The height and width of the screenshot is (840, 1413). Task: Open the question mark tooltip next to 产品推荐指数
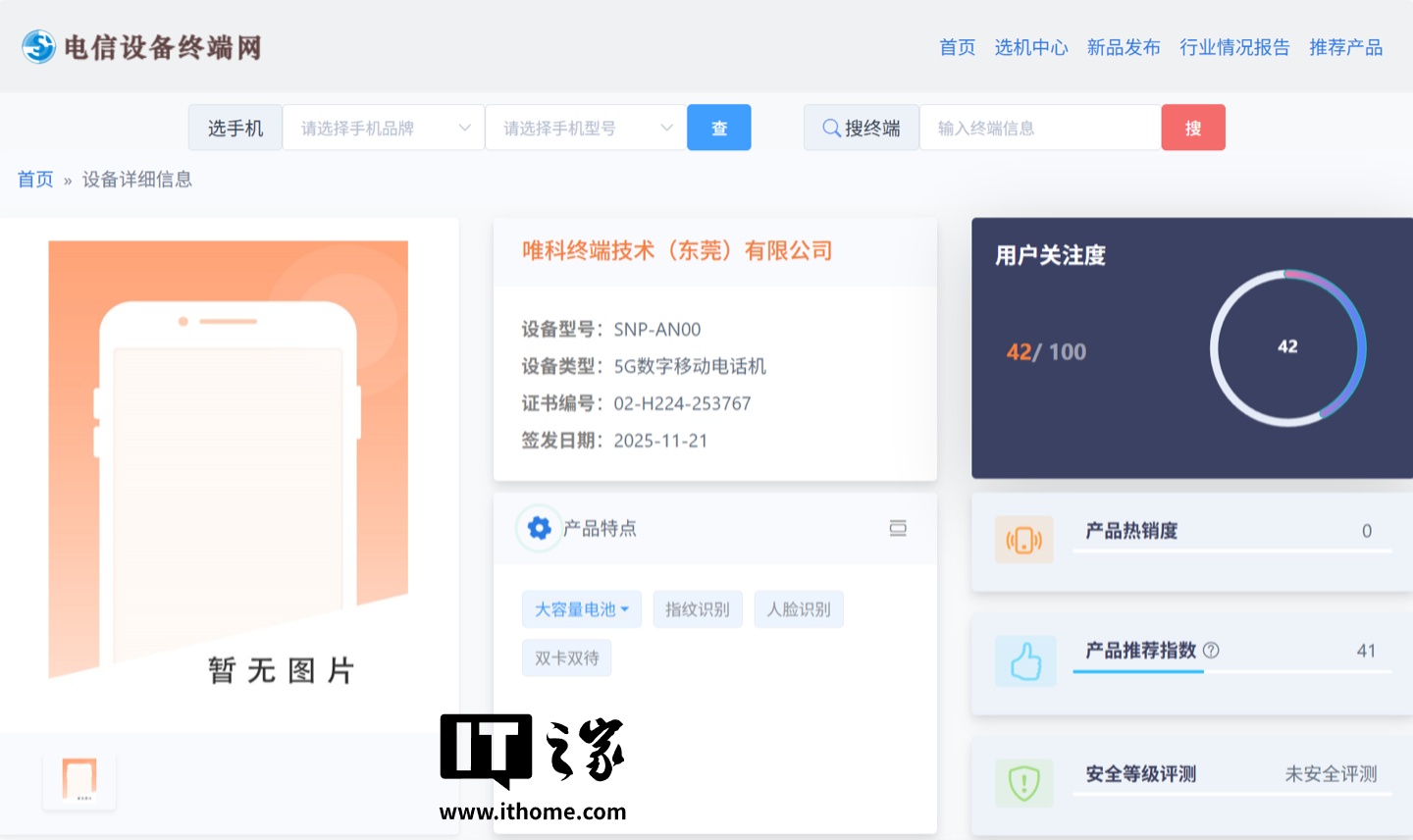tap(1213, 650)
